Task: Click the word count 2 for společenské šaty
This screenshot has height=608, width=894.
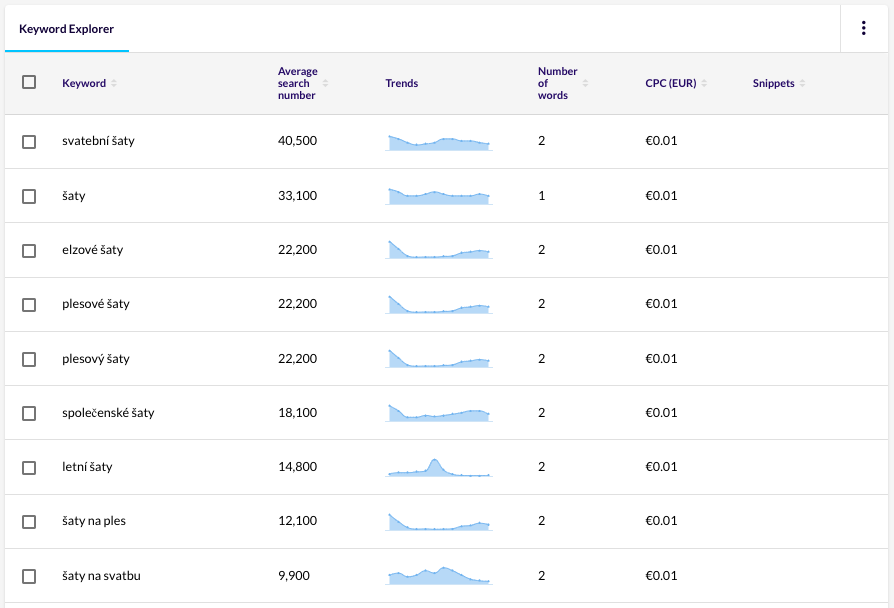Action: (542, 413)
